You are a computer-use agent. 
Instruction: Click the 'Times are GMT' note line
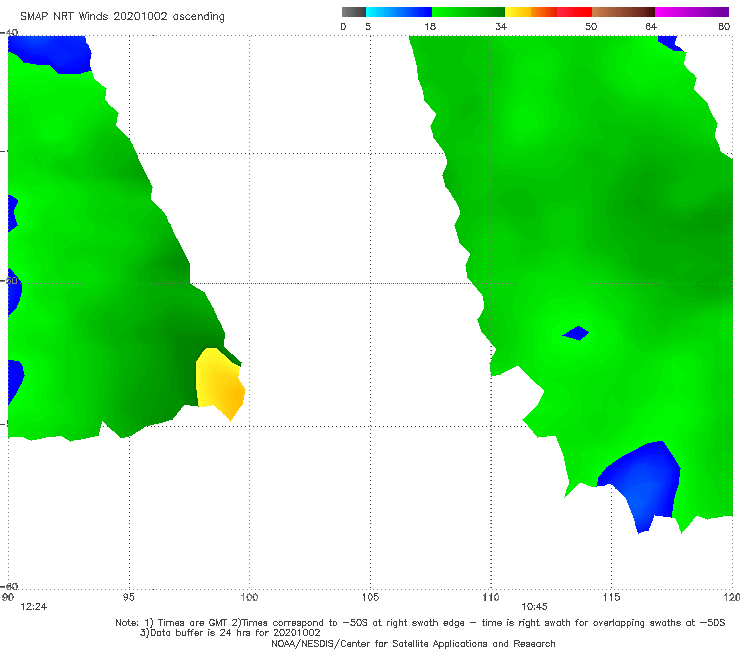coord(420,623)
